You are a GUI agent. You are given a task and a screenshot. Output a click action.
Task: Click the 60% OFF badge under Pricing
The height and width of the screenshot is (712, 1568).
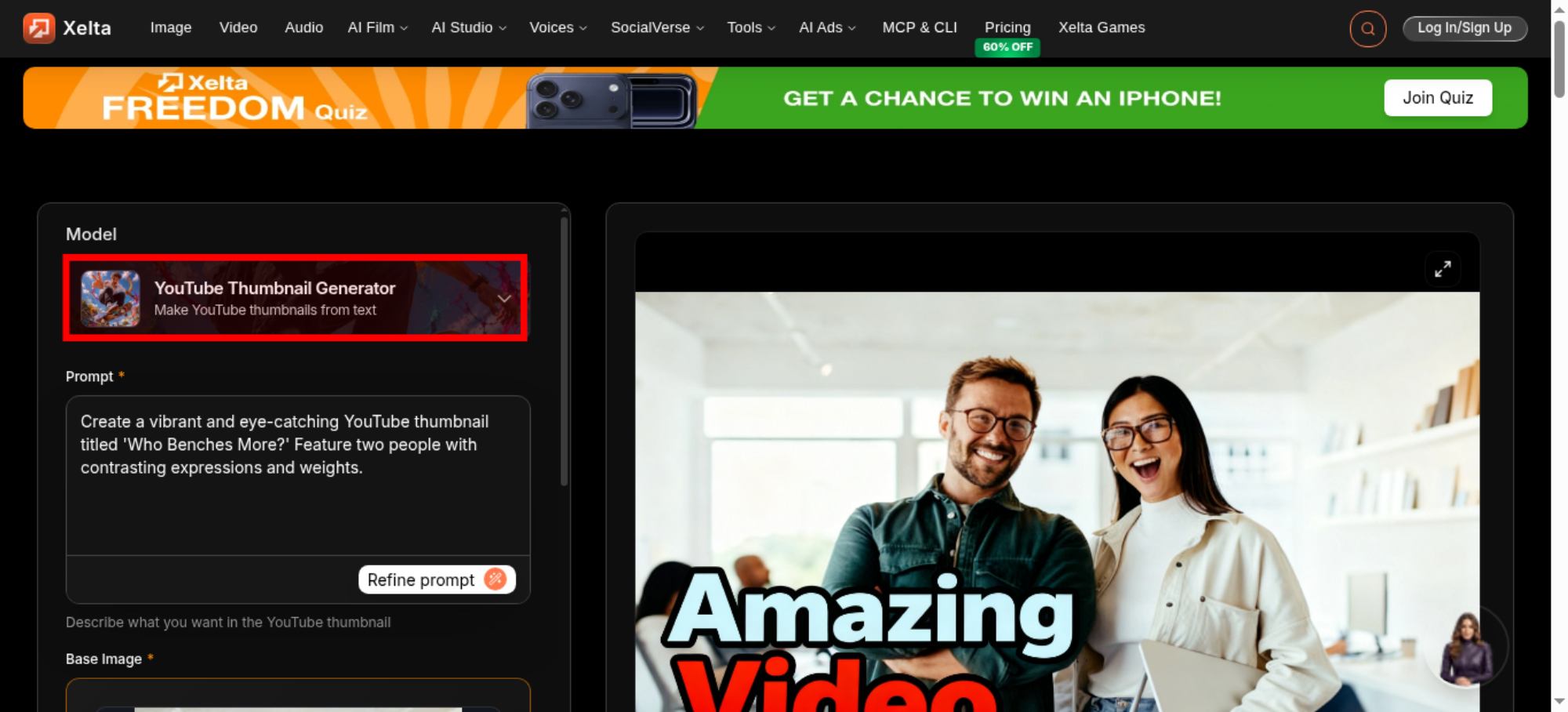1007,47
